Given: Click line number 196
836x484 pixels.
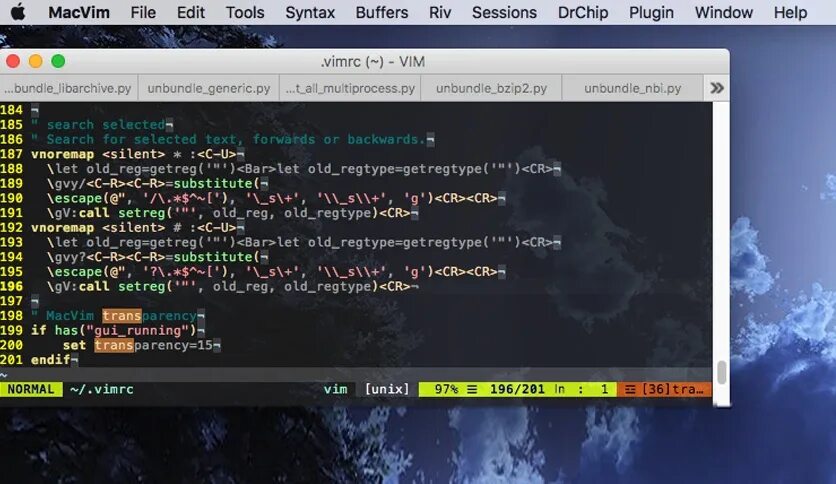Looking at the screenshot, I should coord(12,286).
